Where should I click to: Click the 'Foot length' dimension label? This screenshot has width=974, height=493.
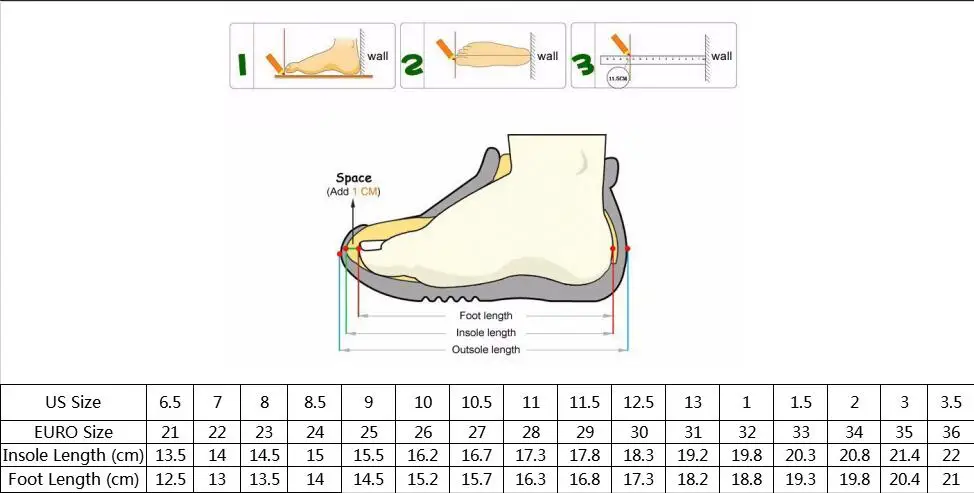(486, 316)
